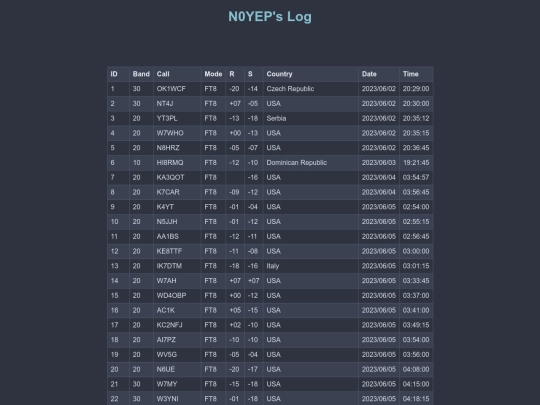Click callsign NT4J
The image size is (540, 405).
pyautogui.click(x=165, y=104)
